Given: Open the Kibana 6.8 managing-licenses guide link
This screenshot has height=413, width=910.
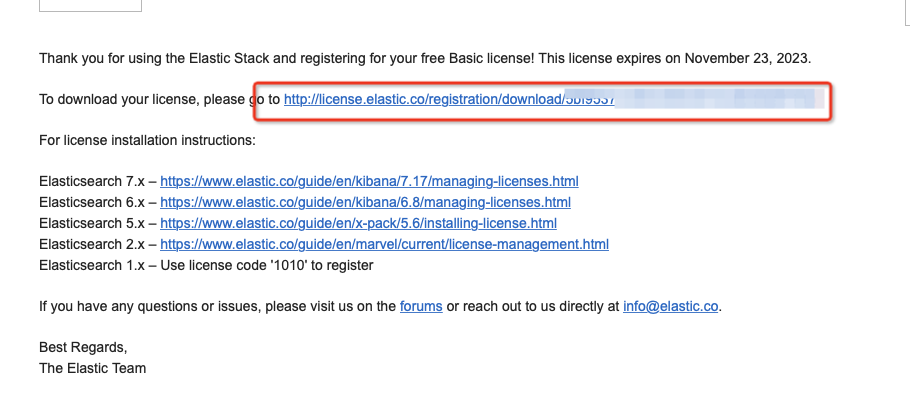Looking at the screenshot, I should click(x=365, y=202).
